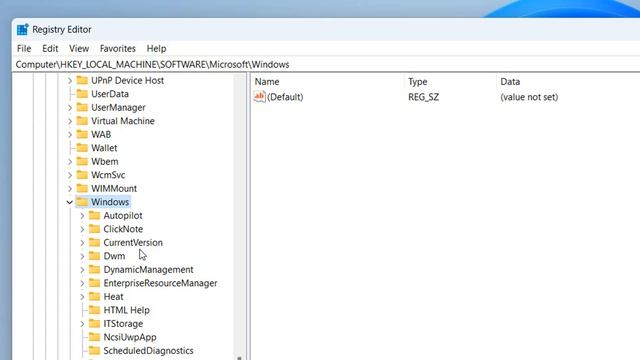
Task: Select the Wallet folder icon
Action: pyautogui.click(x=82, y=148)
